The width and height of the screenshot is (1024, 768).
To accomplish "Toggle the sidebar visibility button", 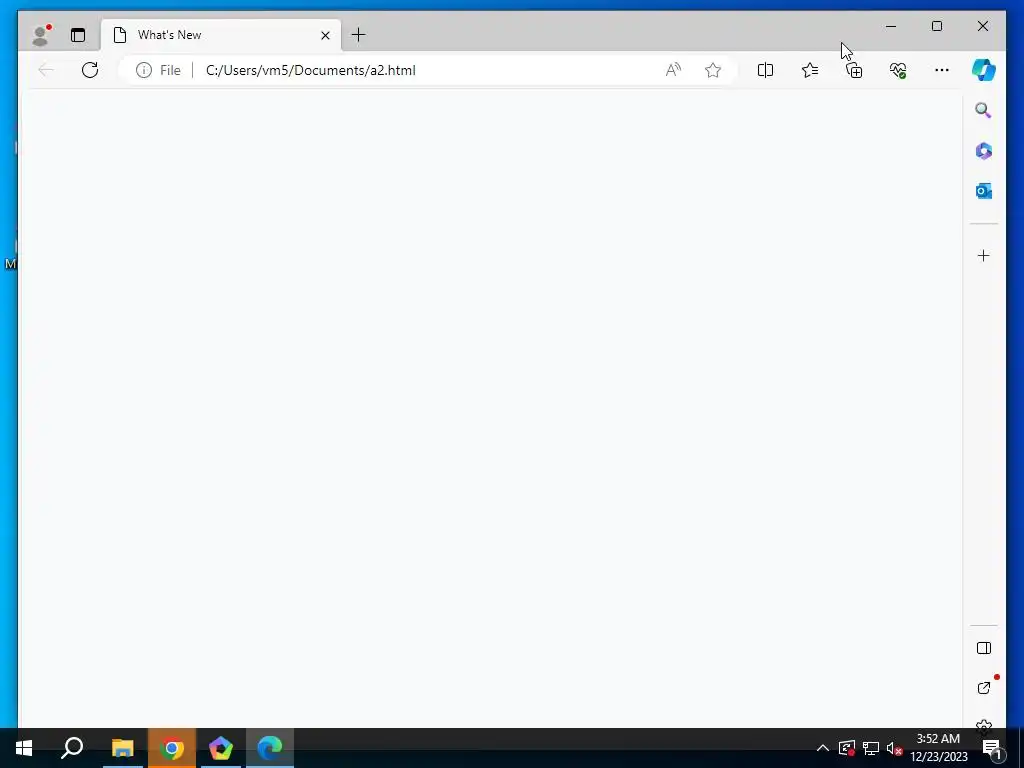I will (x=984, y=648).
